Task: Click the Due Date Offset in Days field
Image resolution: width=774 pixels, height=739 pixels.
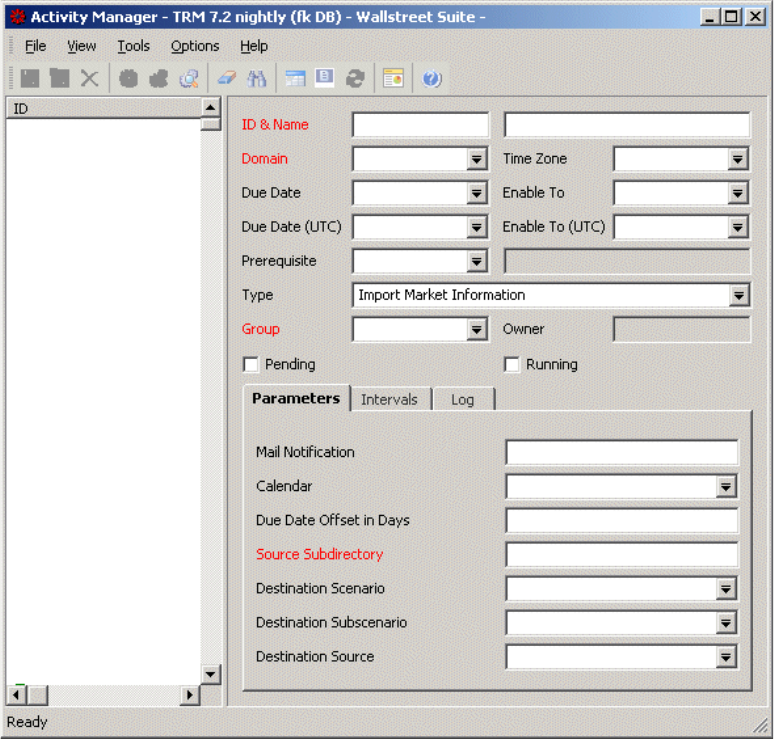Action: click(x=622, y=520)
